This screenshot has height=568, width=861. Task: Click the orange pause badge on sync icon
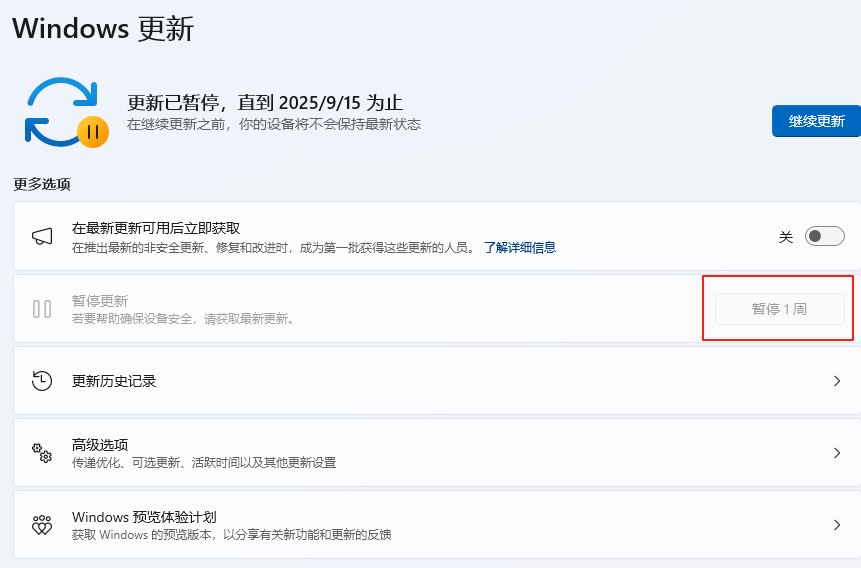click(93, 131)
